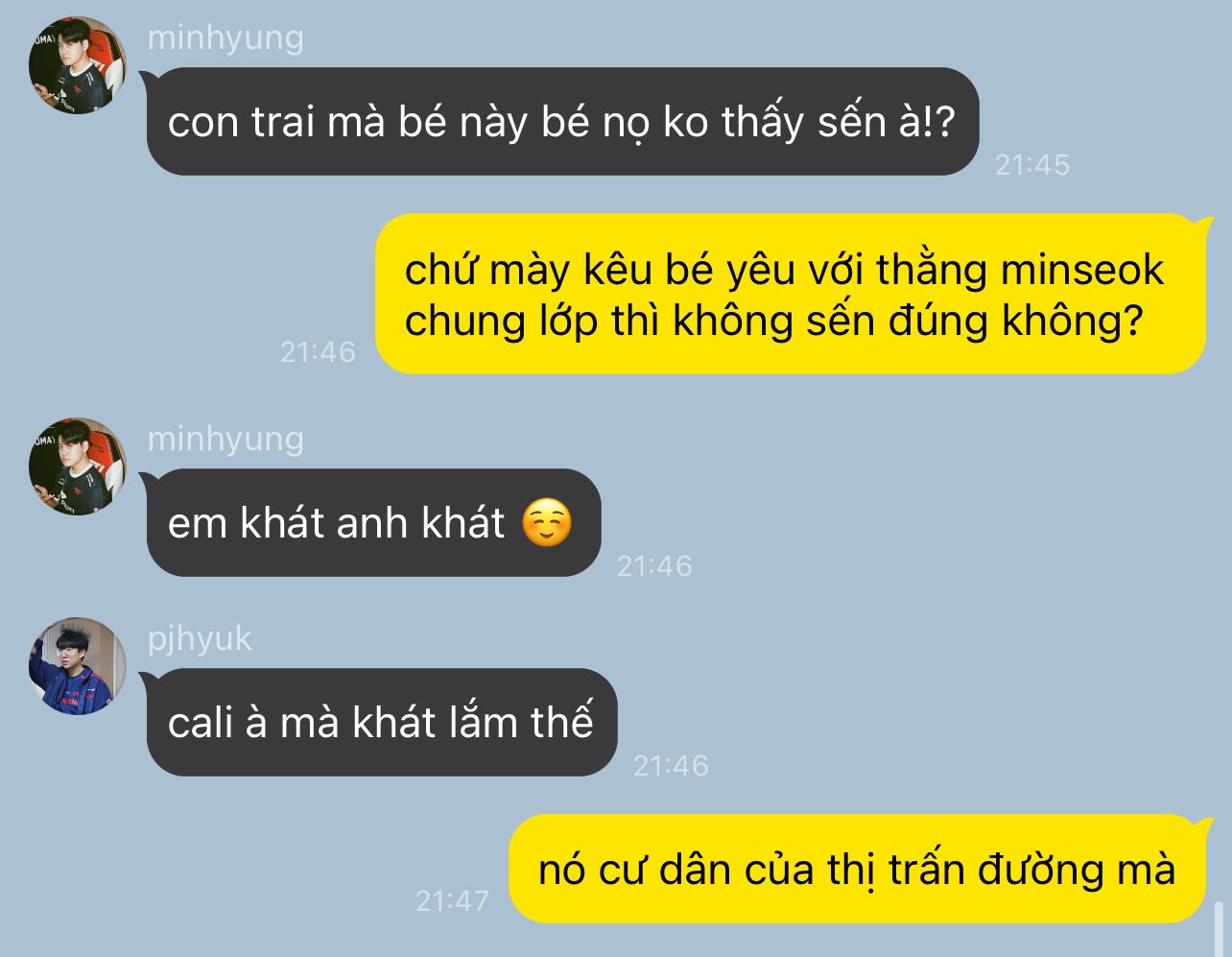Select the 'em khát anh khát' message
Image resolution: width=1232 pixels, height=957 pixels.
coord(373,523)
